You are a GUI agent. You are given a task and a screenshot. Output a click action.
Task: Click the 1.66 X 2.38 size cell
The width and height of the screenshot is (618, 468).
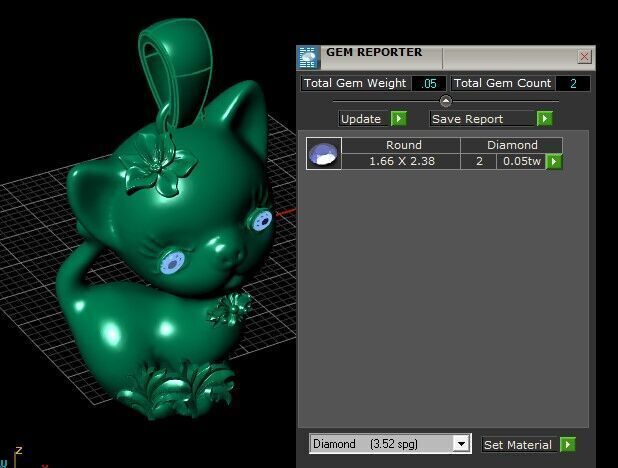tap(401, 161)
